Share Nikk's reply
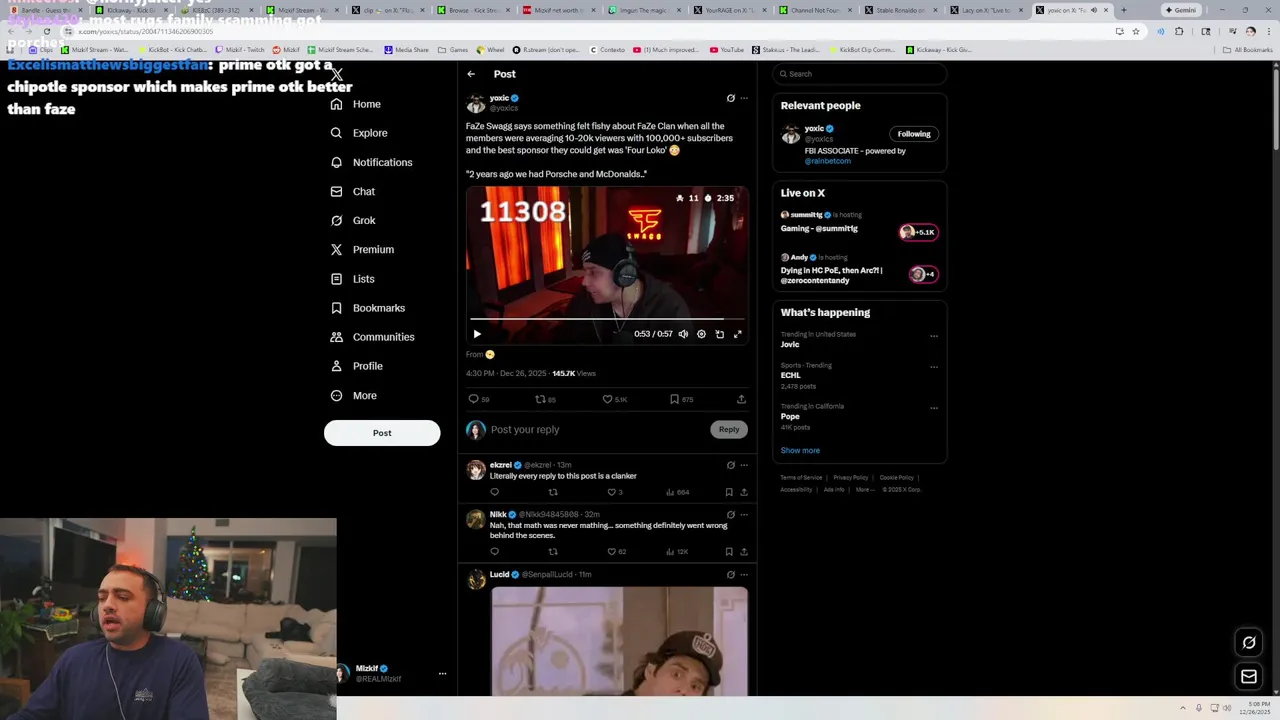 pos(743,552)
